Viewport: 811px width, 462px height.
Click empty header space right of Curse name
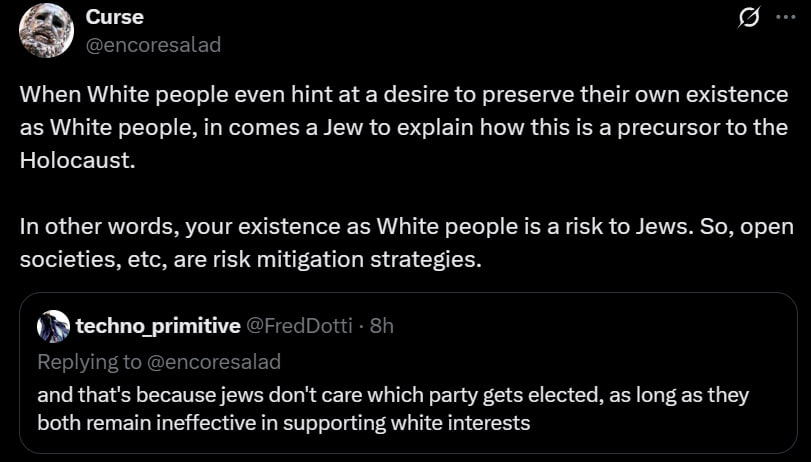pos(450,17)
